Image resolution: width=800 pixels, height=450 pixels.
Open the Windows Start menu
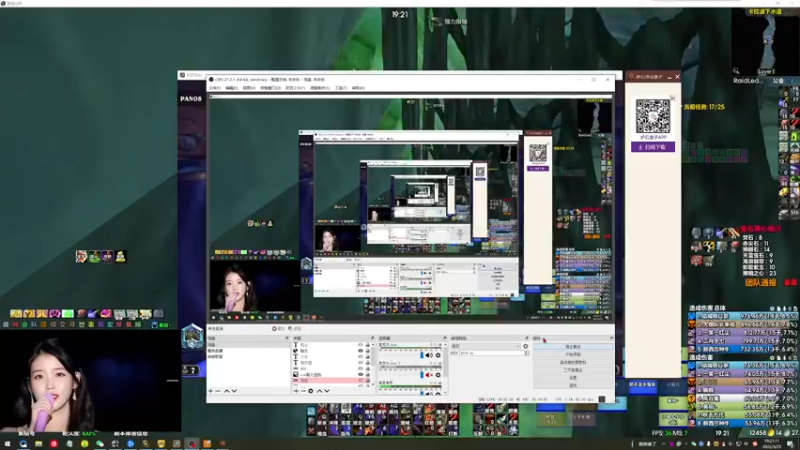7,444
